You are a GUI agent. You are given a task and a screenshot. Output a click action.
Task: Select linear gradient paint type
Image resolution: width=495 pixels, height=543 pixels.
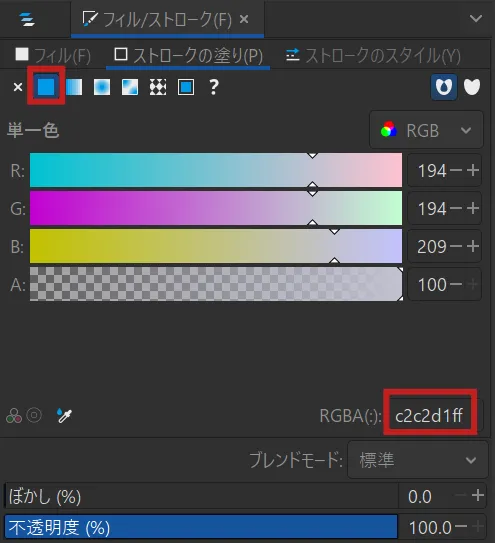coord(74,87)
